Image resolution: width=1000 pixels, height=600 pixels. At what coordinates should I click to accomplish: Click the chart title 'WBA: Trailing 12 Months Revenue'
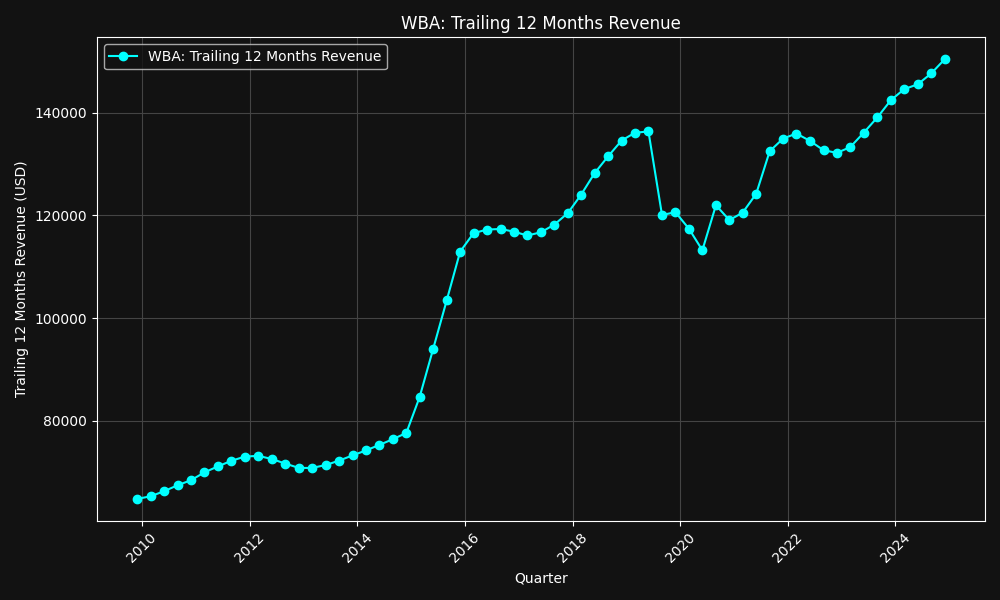[540, 23]
